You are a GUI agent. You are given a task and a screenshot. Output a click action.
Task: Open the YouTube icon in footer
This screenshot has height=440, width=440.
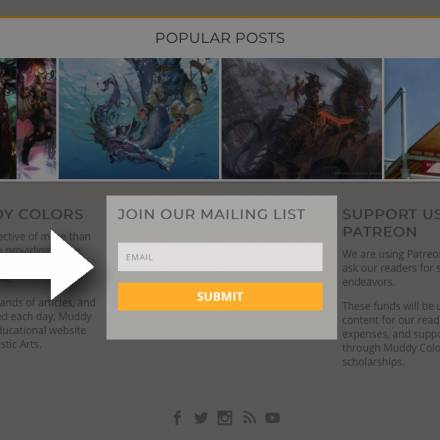coord(273,418)
